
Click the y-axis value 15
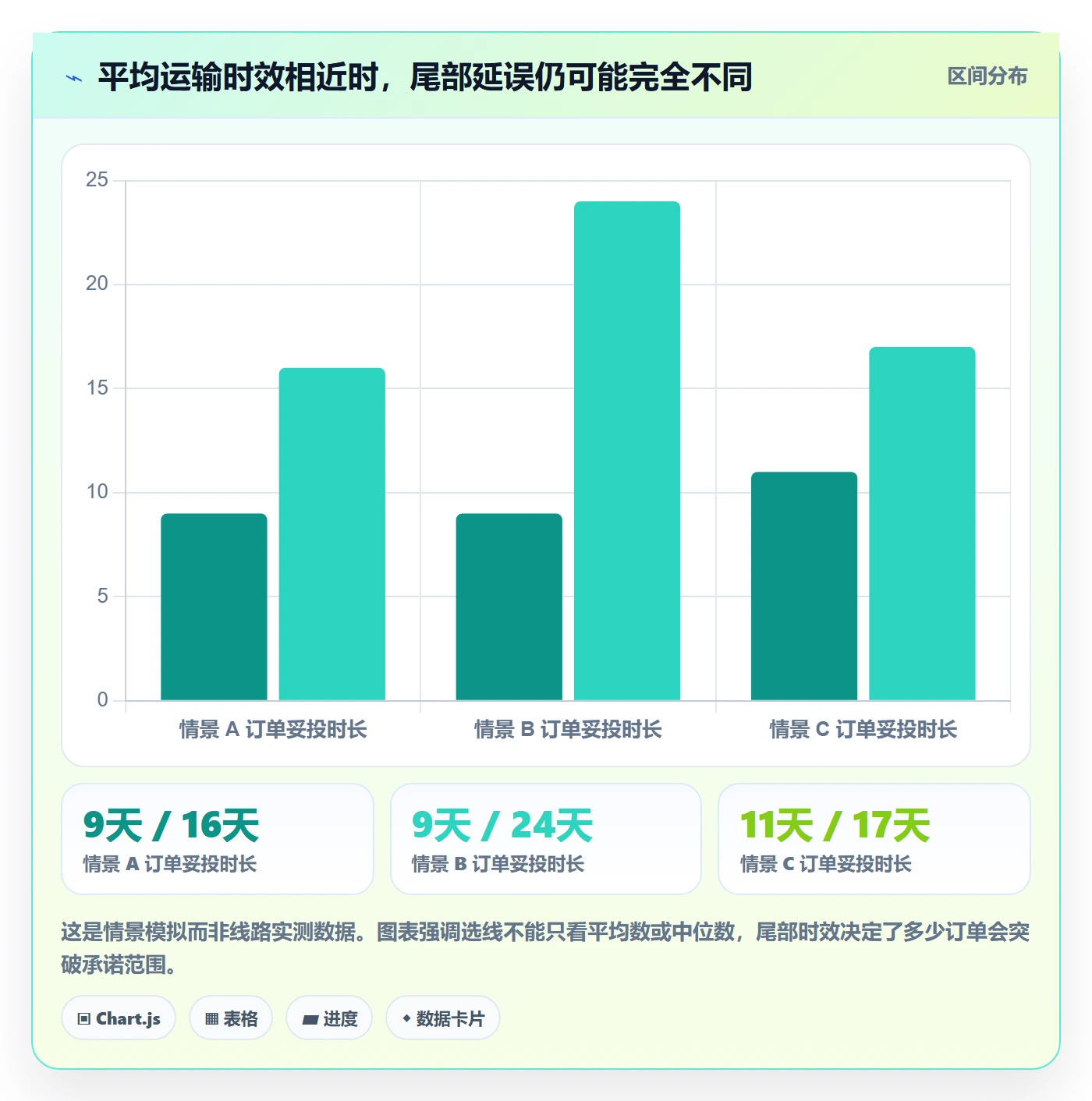pos(97,388)
